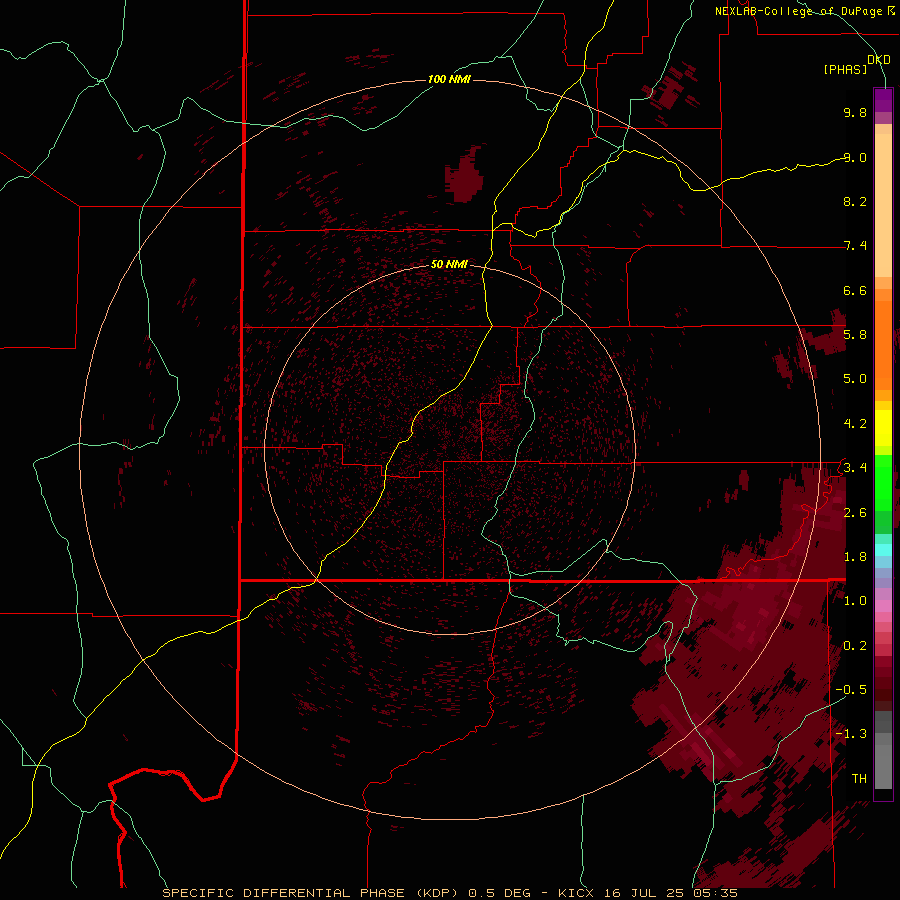This screenshot has height=900, width=900.
Task: Click the dark red echo blob north of radar
Action: [464, 175]
